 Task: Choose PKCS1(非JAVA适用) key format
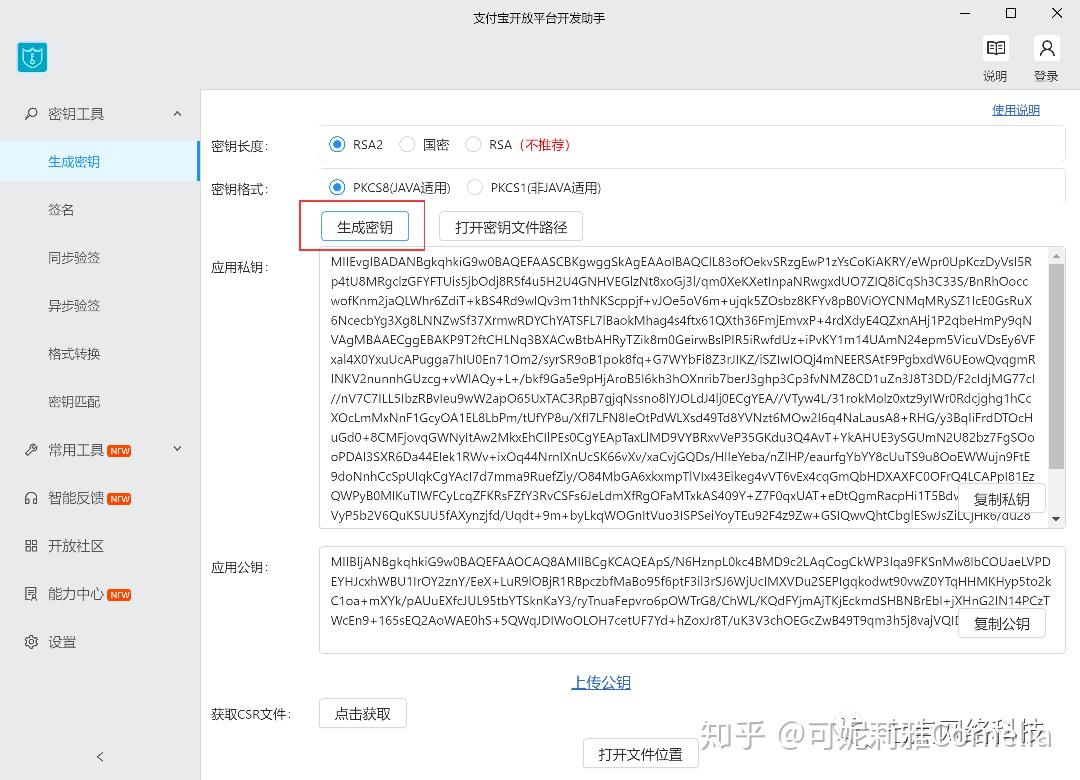[475, 187]
